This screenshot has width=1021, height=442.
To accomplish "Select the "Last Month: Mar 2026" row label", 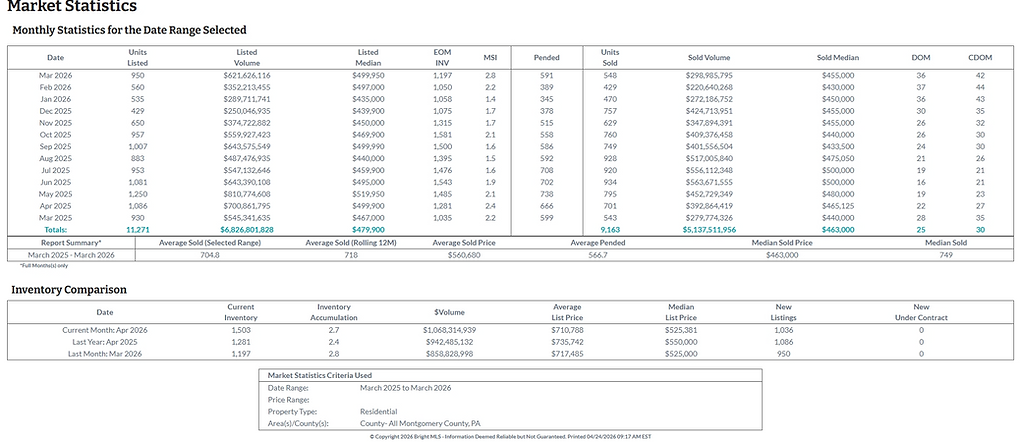I will (105, 353).
